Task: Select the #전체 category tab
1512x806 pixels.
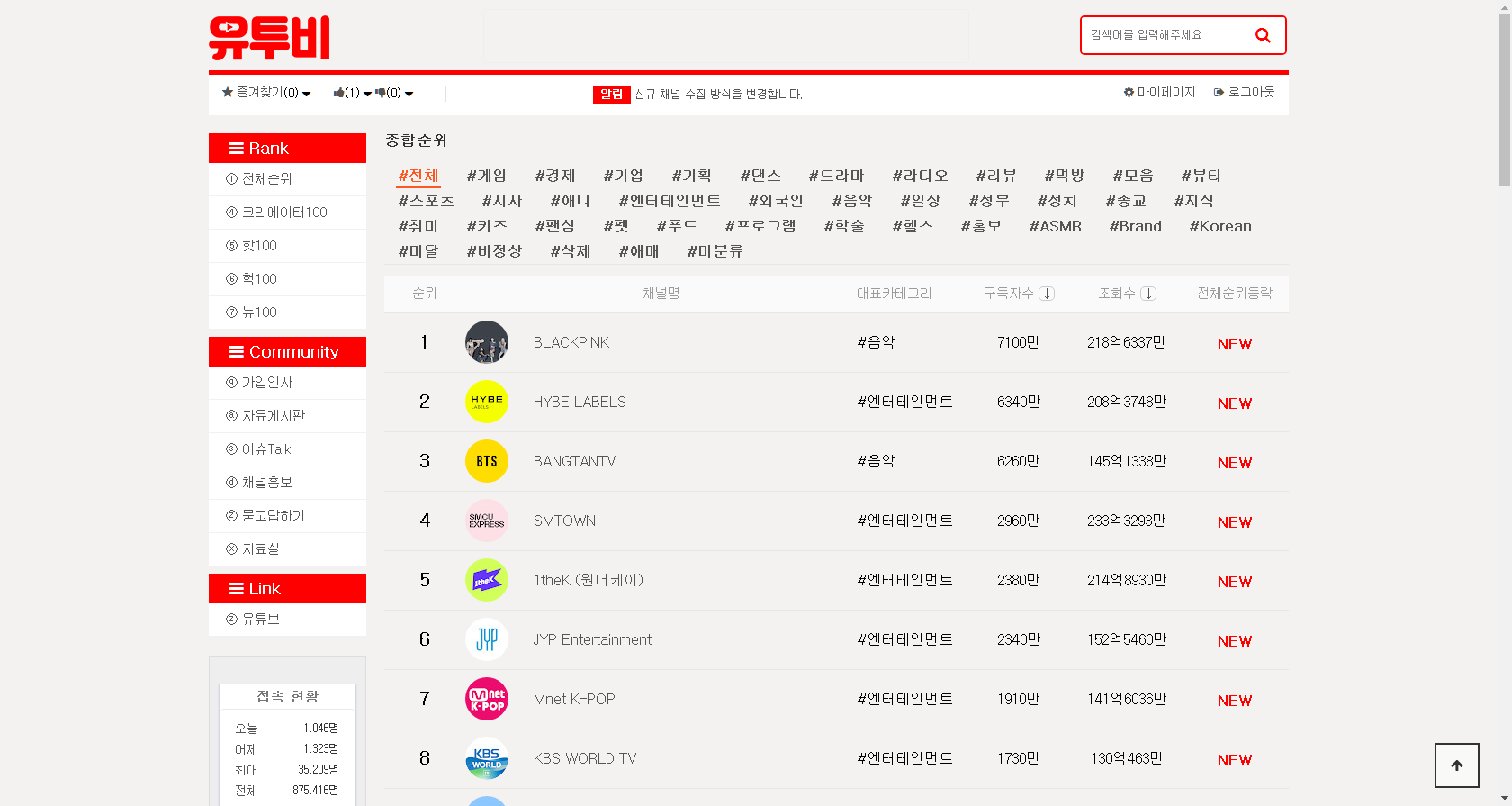Action: [x=418, y=176]
